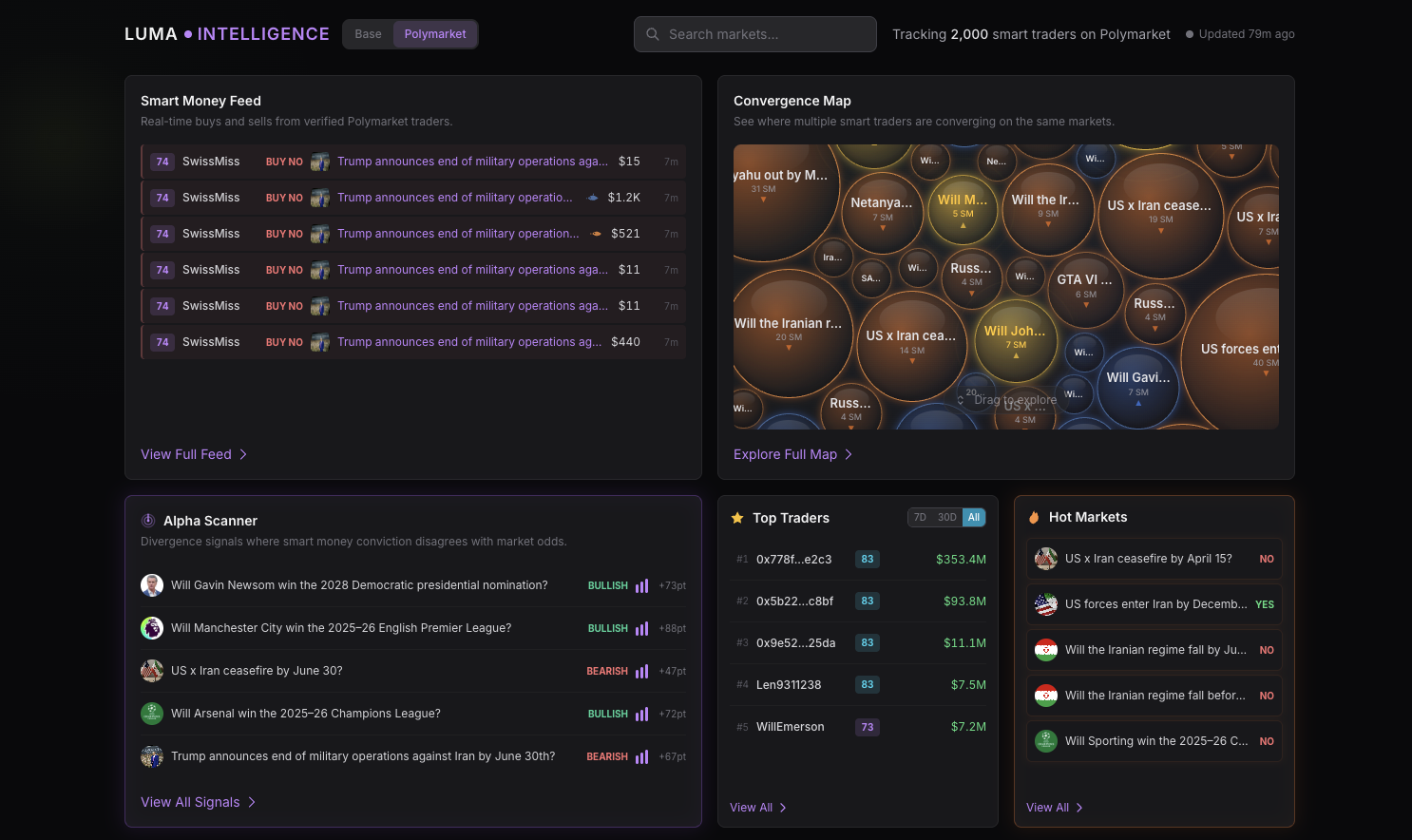Click the fish icon next to the $521 trade
The width and height of the screenshot is (1412, 840).
click(x=597, y=233)
